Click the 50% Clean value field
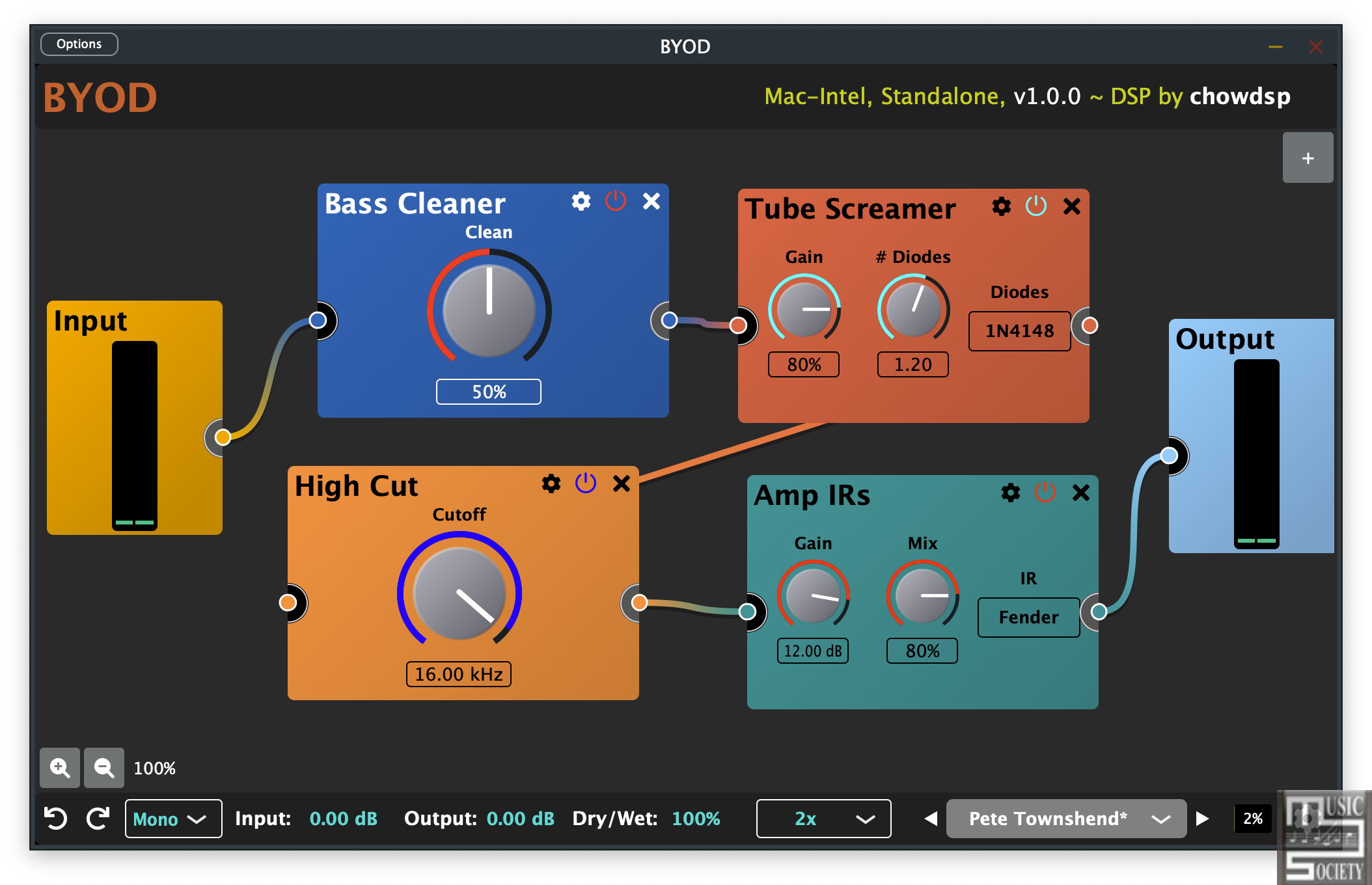 pyautogui.click(x=489, y=392)
